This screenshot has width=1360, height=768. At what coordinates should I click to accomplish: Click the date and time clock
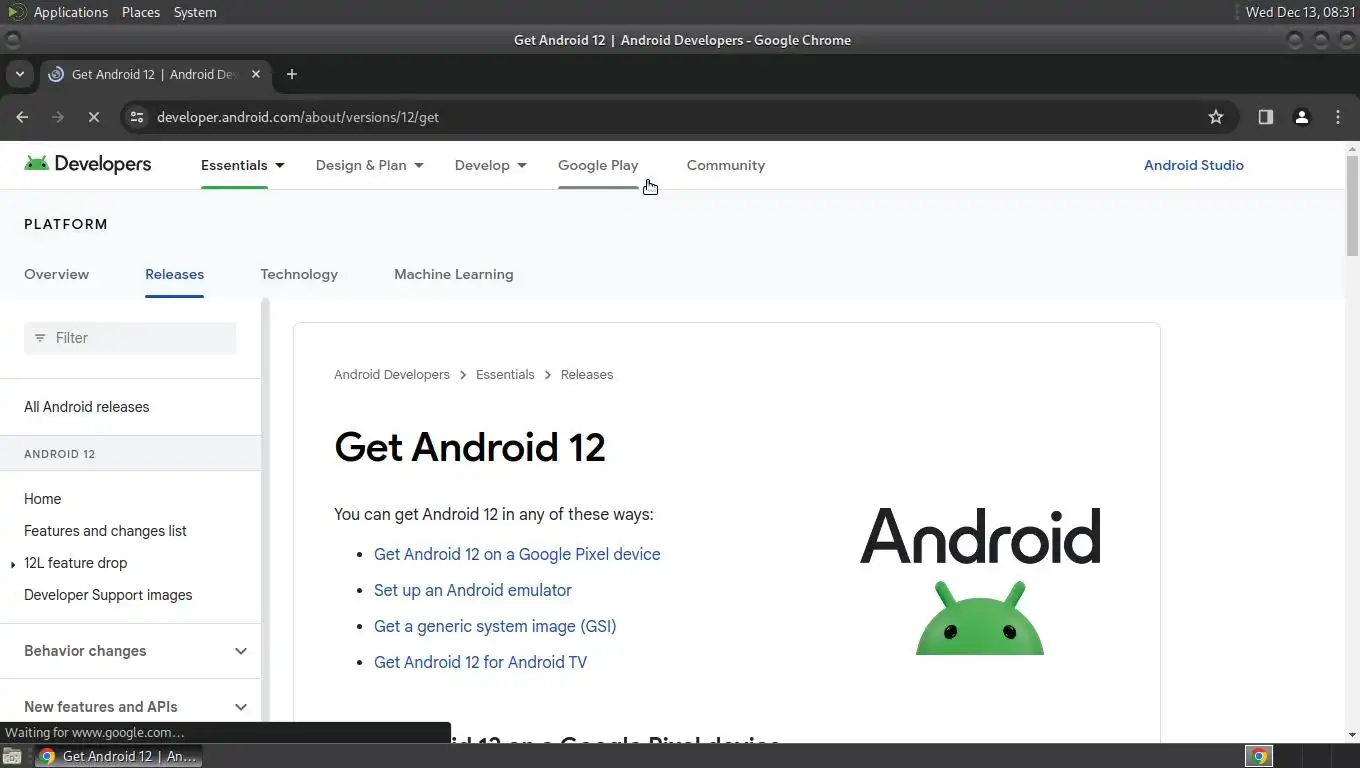[1300, 12]
